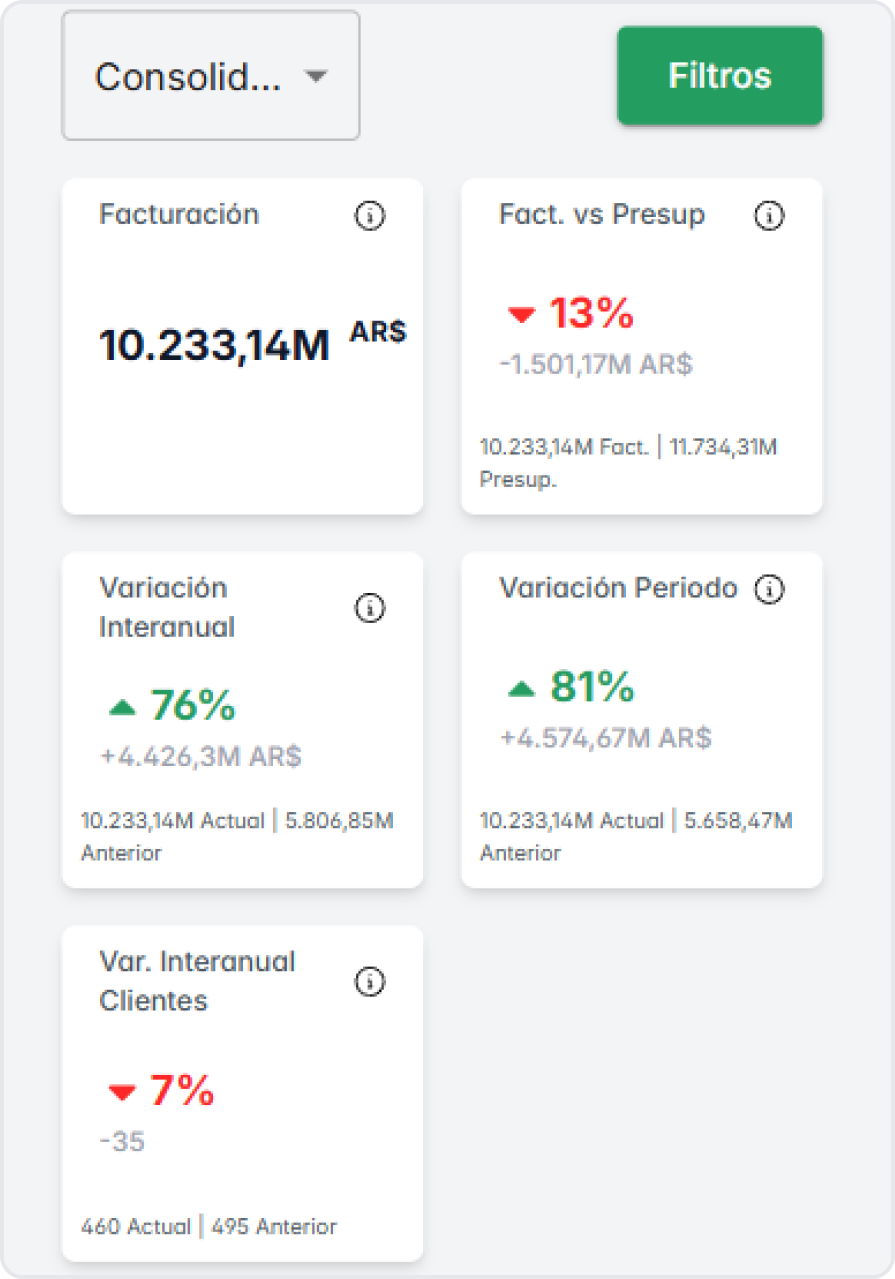Click the +4.574,67M AR$ period amount
This screenshot has width=895, height=1279.
pyautogui.click(x=605, y=738)
